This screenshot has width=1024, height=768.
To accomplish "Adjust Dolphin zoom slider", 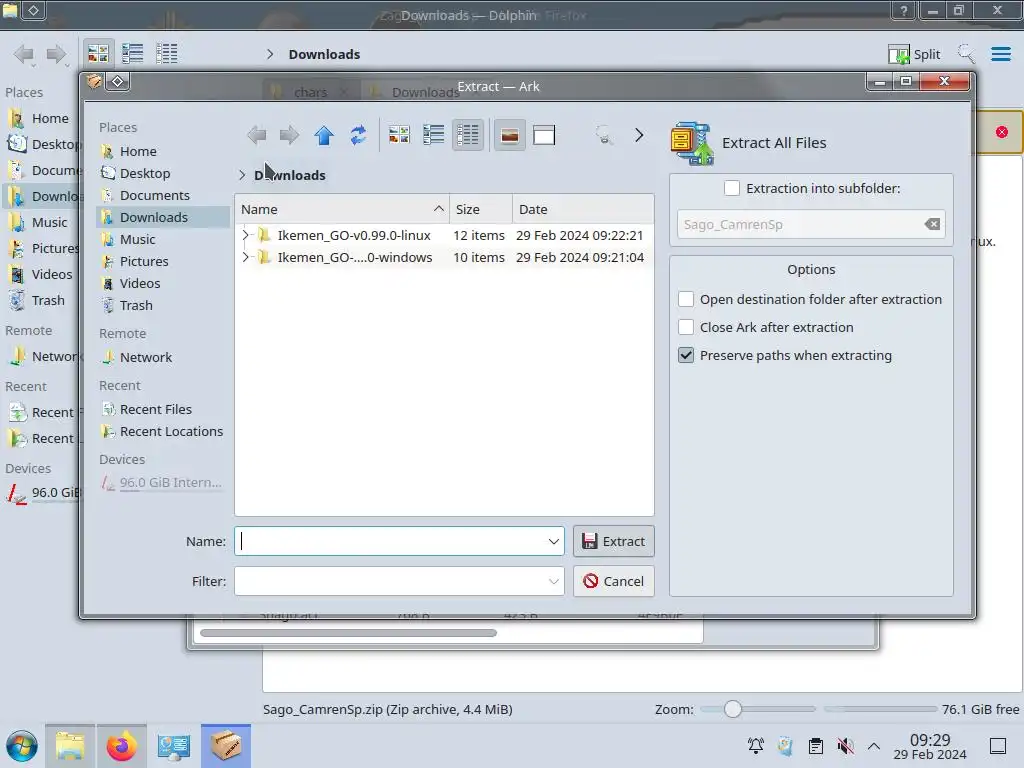I will coord(733,709).
